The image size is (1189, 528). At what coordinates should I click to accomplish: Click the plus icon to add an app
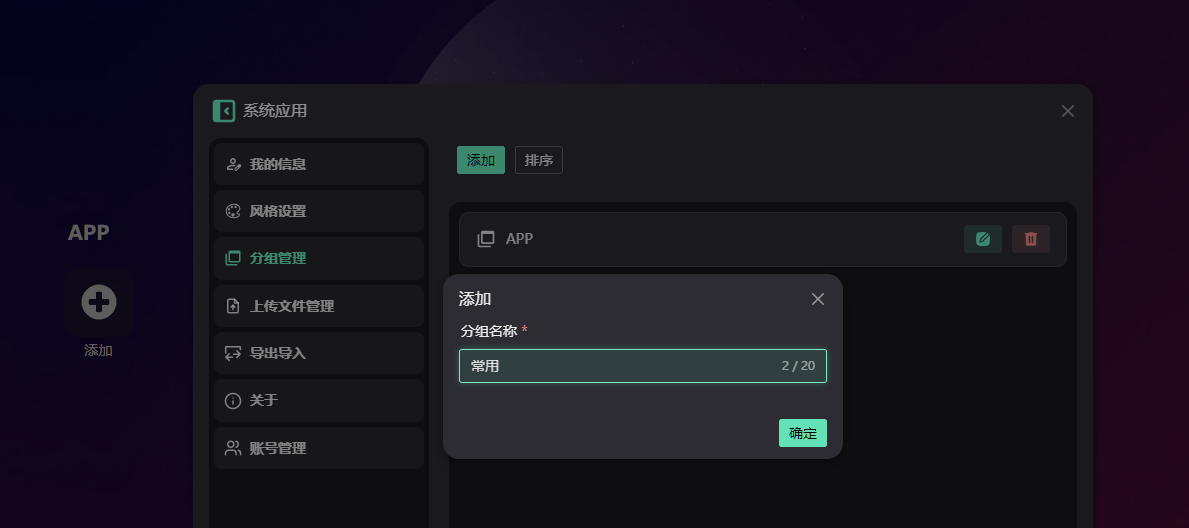click(x=99, y=301)
